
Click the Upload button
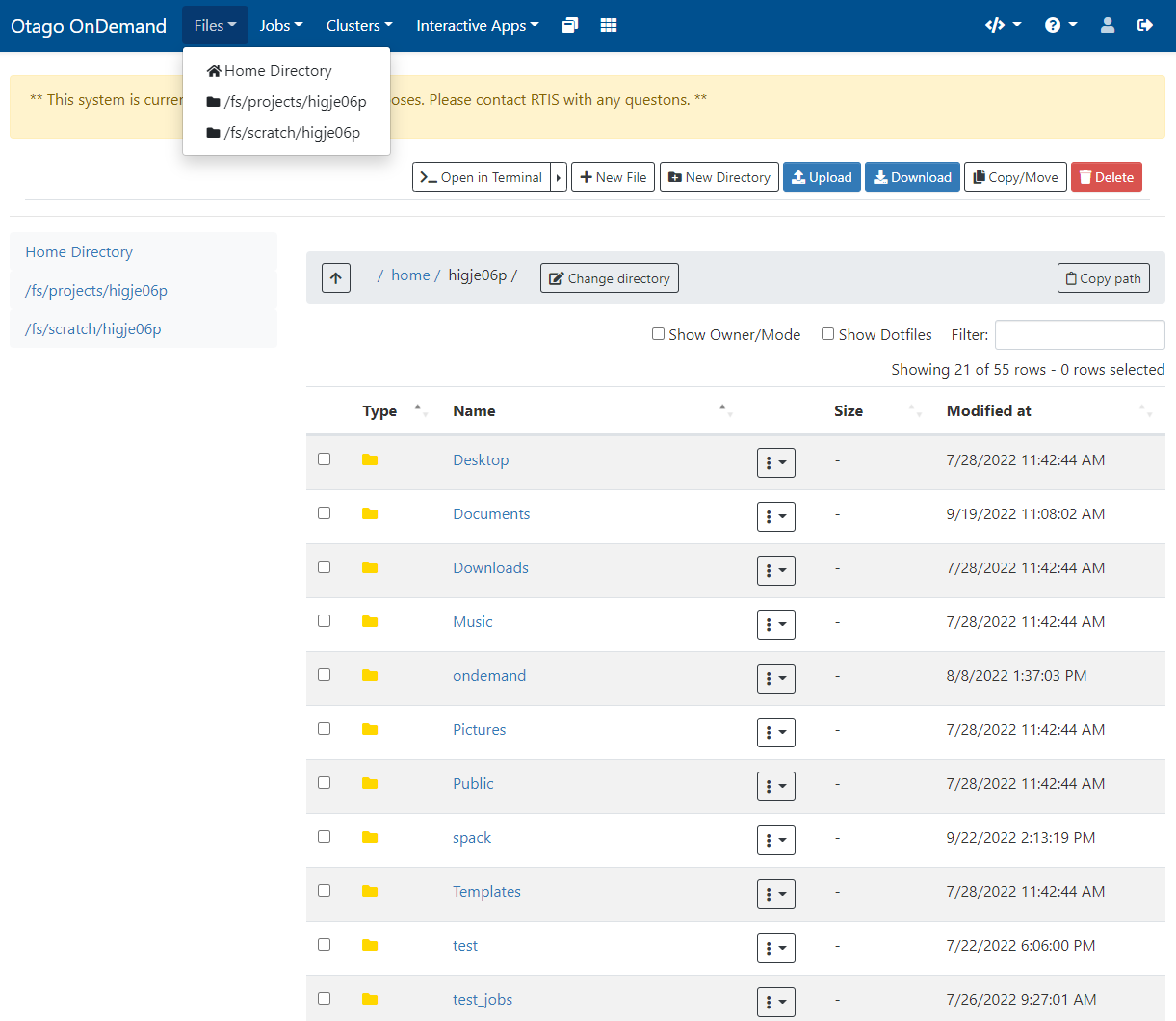[822, 176]
